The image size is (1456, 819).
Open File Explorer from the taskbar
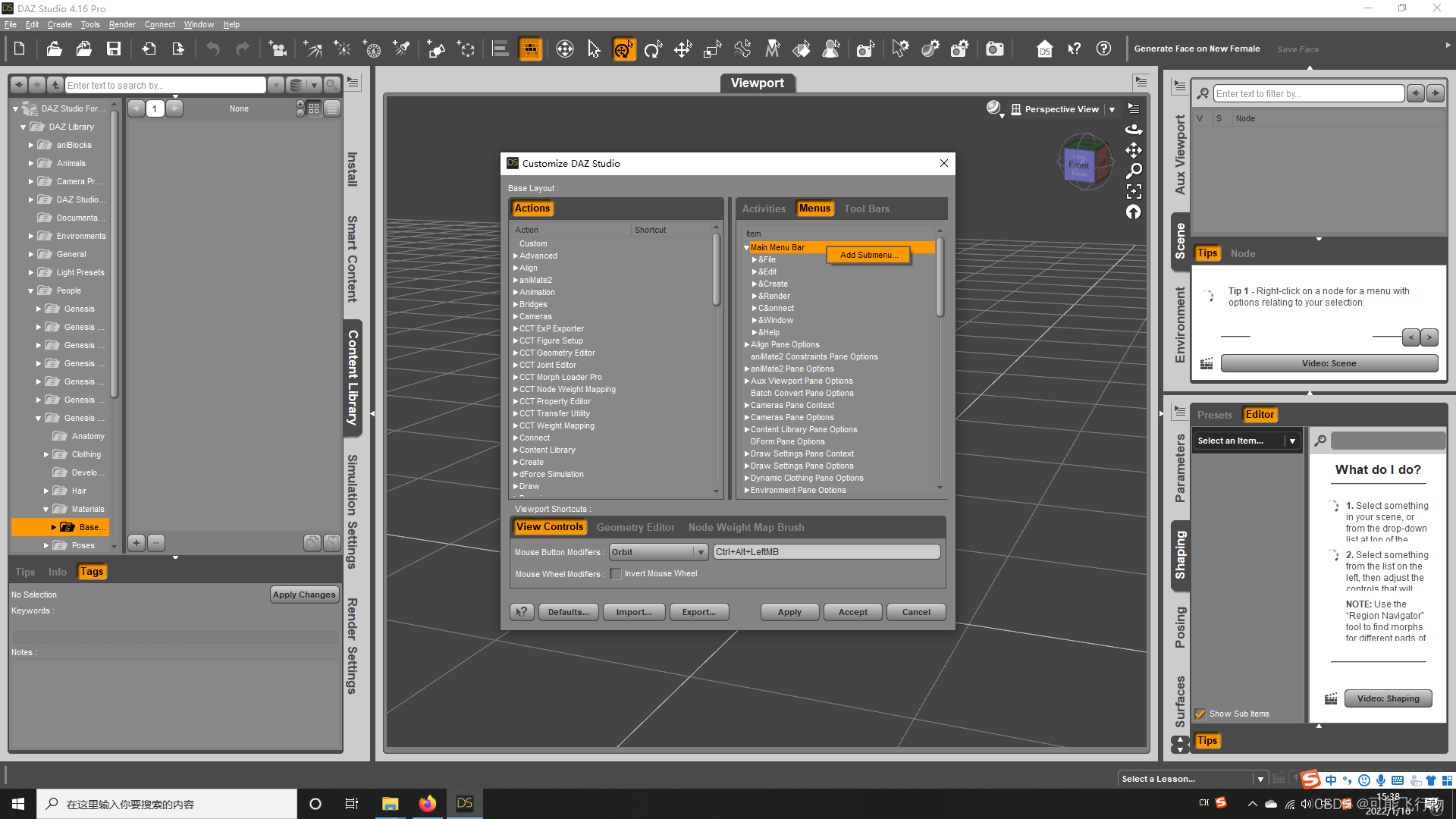(x=390, y=804)
